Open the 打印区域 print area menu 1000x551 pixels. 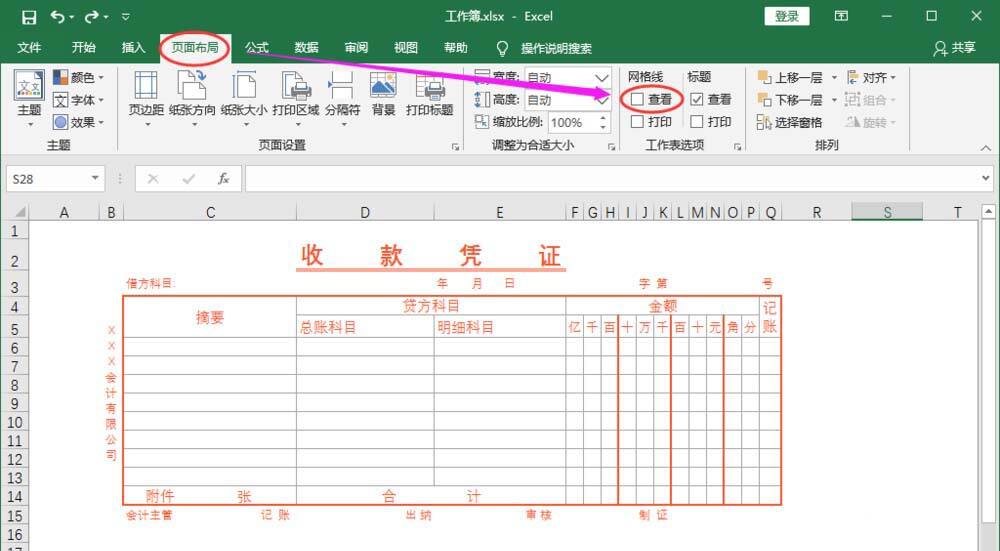[296, 98]
